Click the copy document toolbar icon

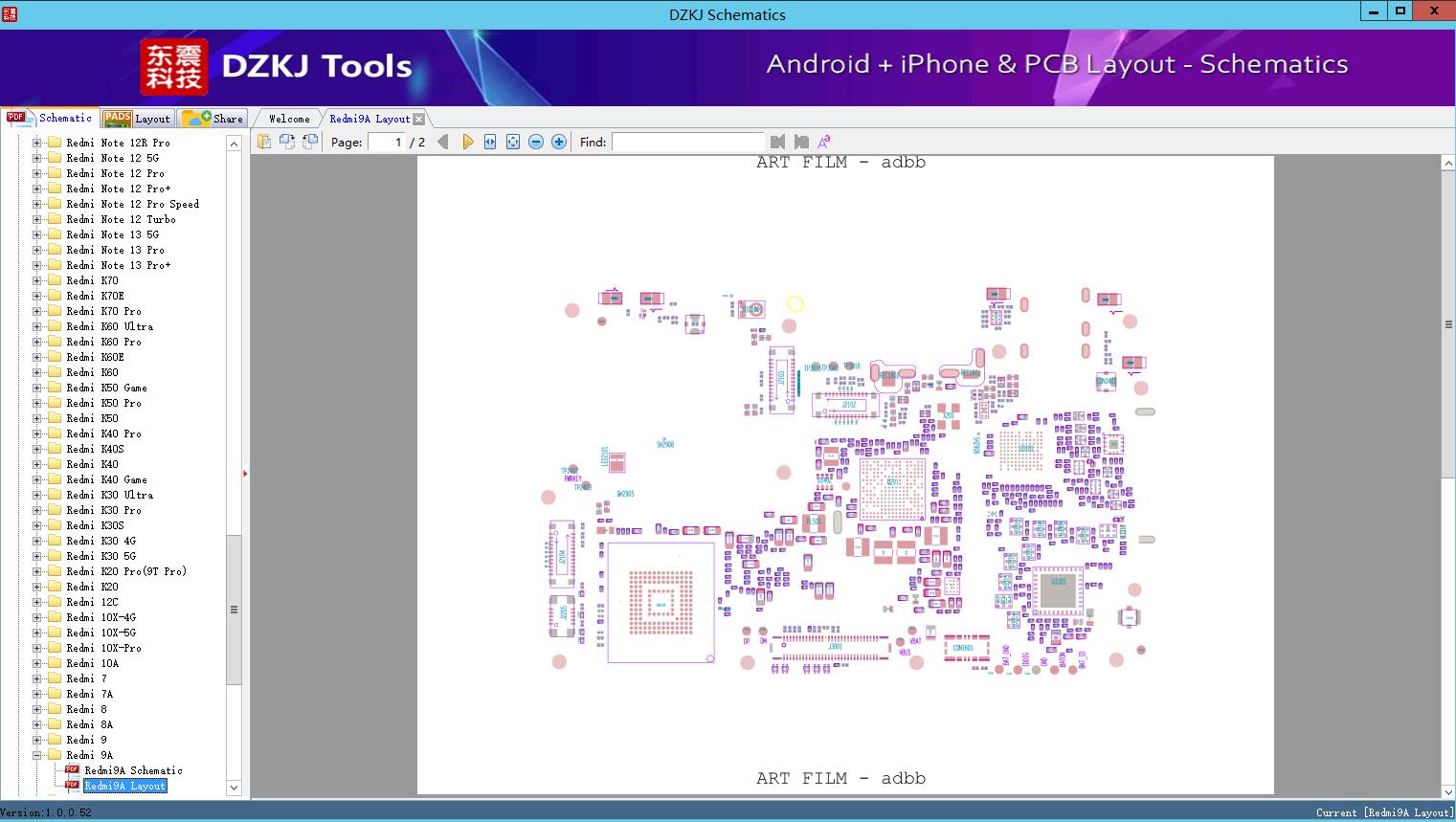point(264,142)
